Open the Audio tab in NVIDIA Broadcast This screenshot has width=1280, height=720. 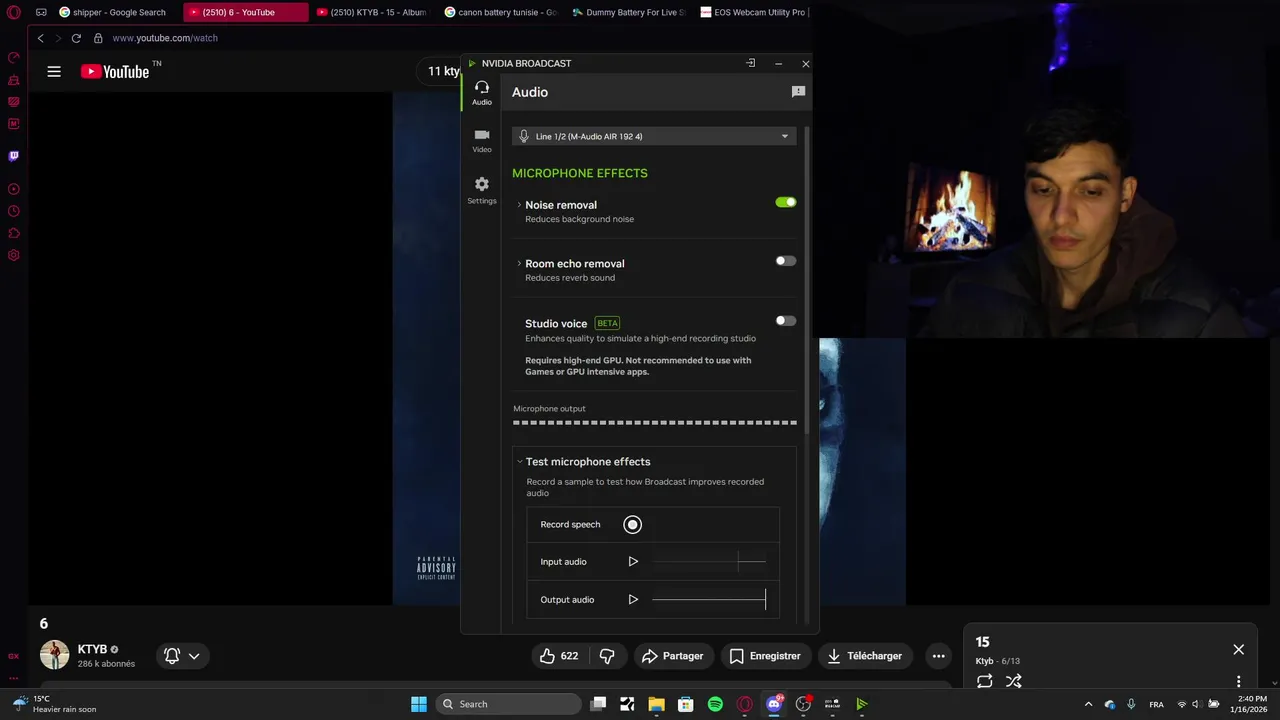click(482, 93)
